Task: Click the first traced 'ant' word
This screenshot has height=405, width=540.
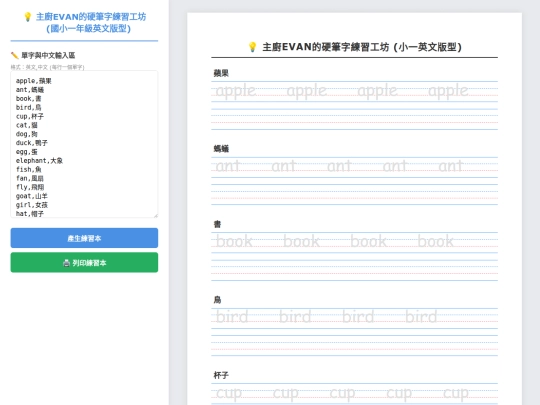Action: pyautogui.click(x=228, y=166)
